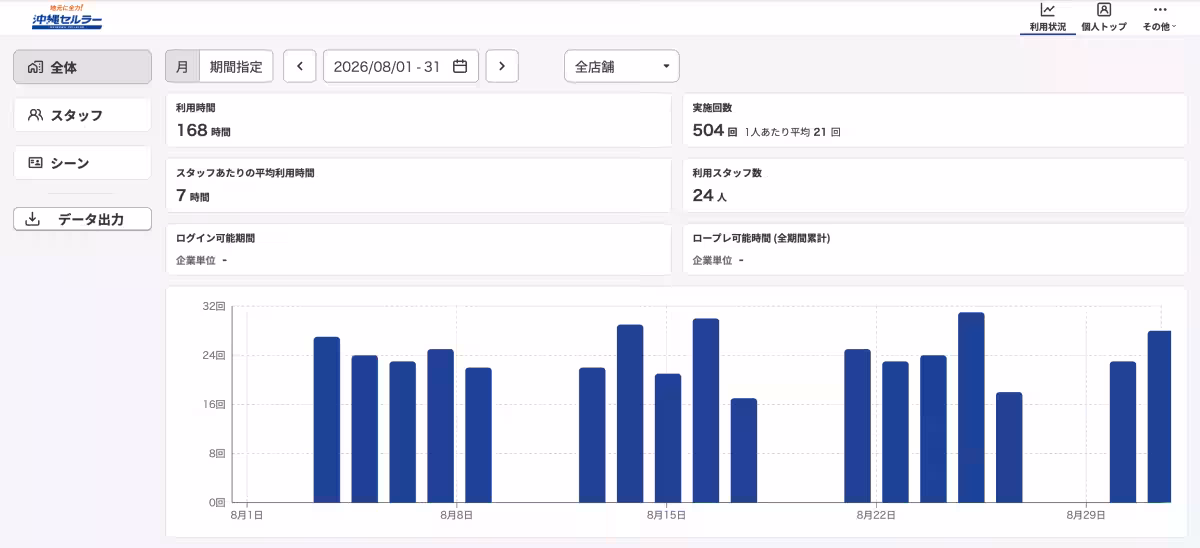
Task: Open 全店舗 store dropdown
Action: pos(622,66)
